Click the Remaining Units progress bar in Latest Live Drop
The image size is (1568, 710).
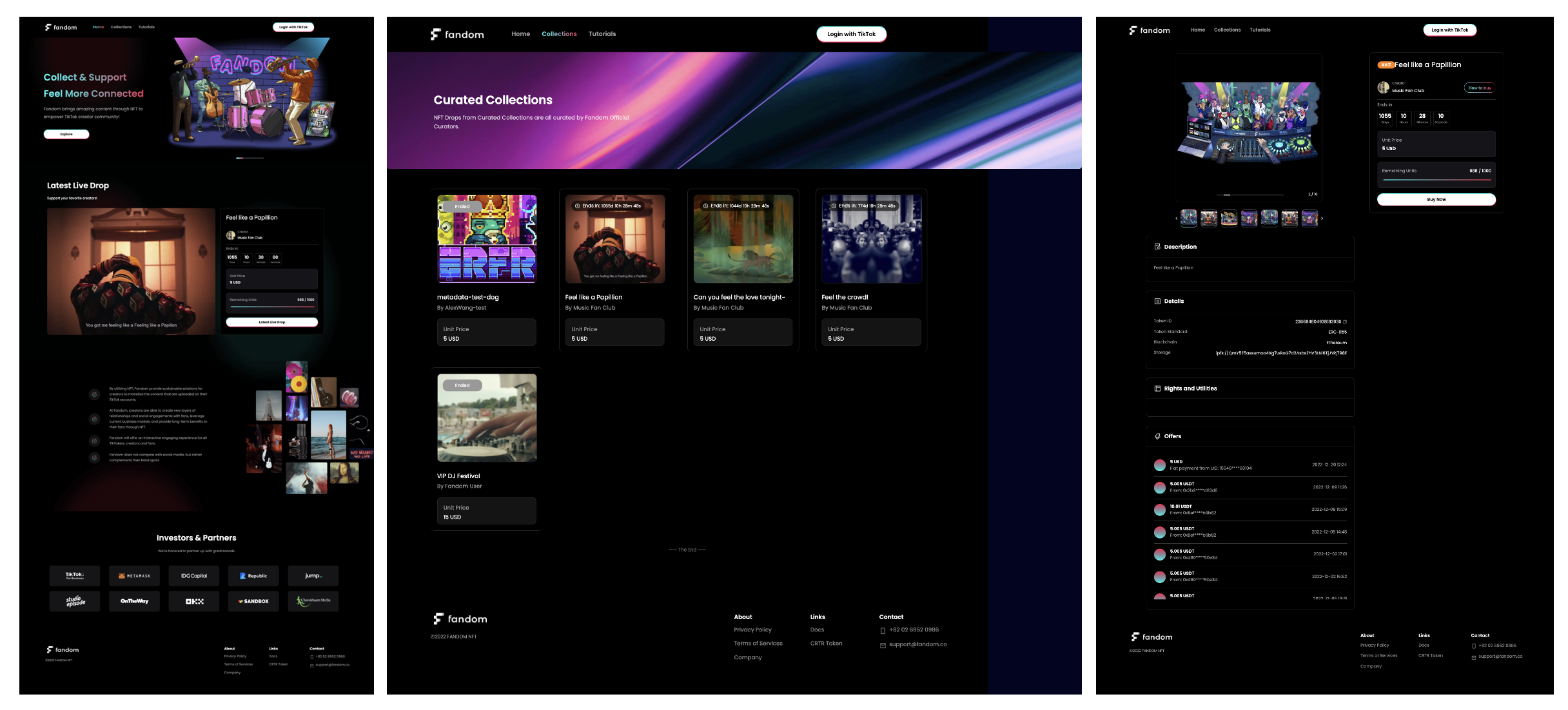coord(272,307)
